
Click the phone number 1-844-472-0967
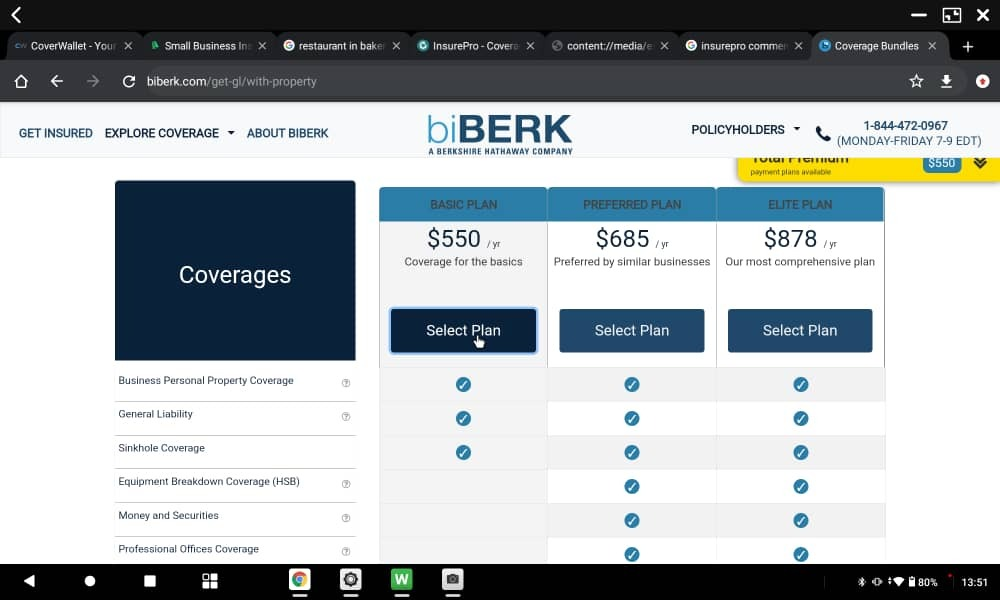[x=905, y=126]
